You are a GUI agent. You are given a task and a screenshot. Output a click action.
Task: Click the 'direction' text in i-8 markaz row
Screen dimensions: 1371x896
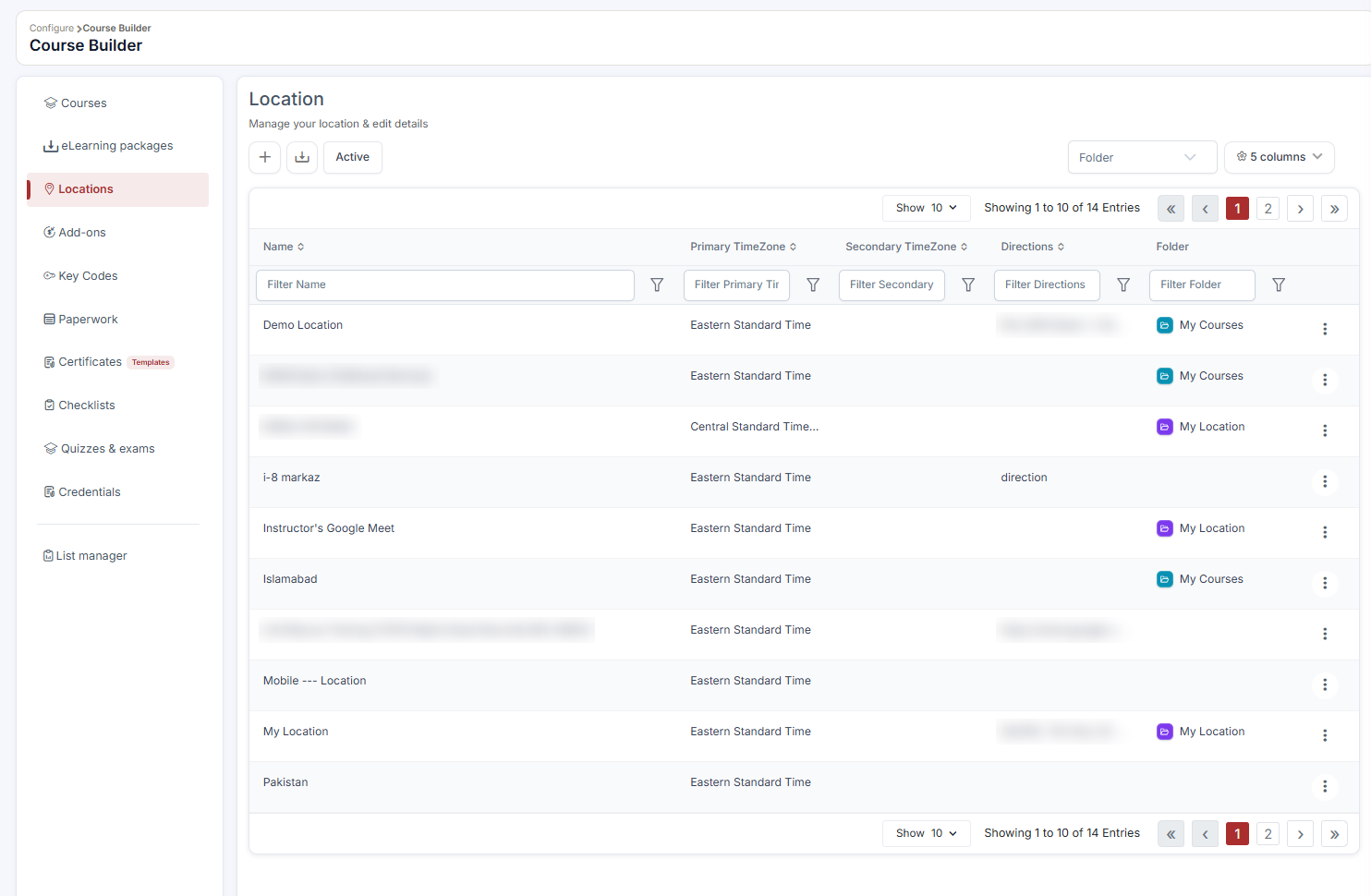1024,478
